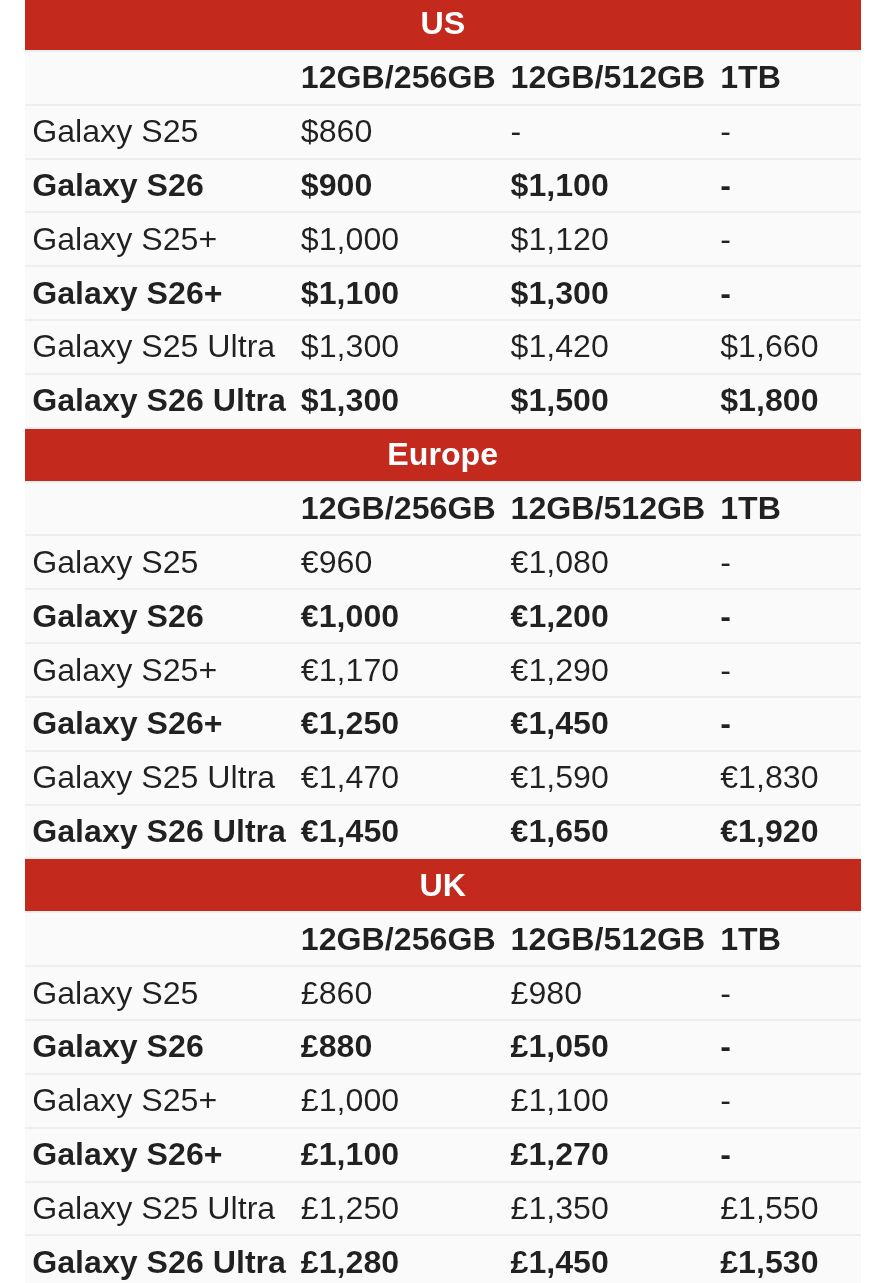Click the $900 Galaxy S26 US price
This screenshot has height=1283, width=888.
point(336,185)
